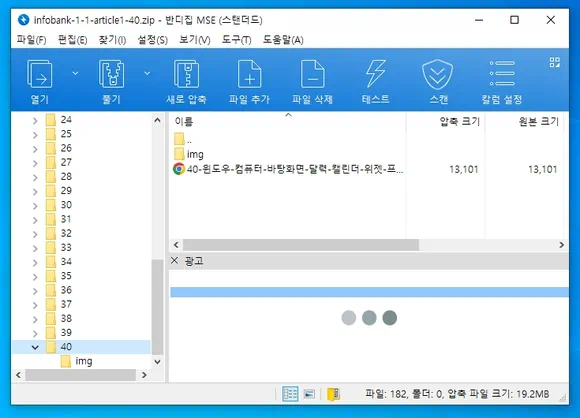
Task: Click the blue ad banner bar
Action: click(369, 292)
